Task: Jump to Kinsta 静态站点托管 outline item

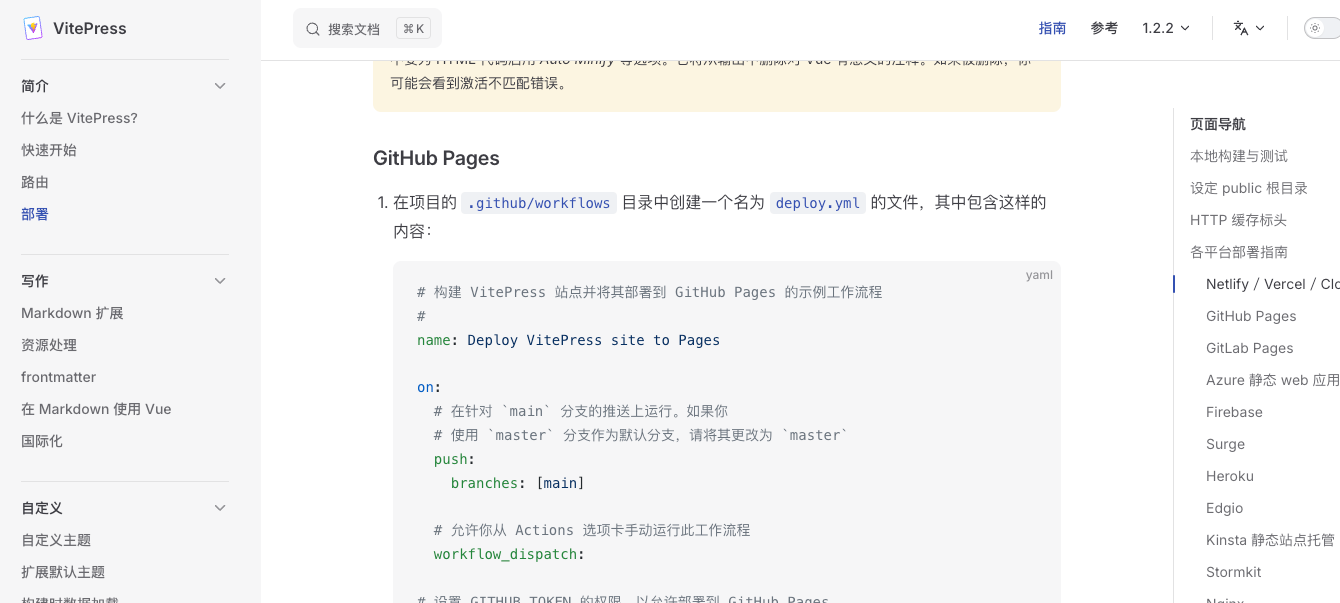Action: coord(1270,540)
